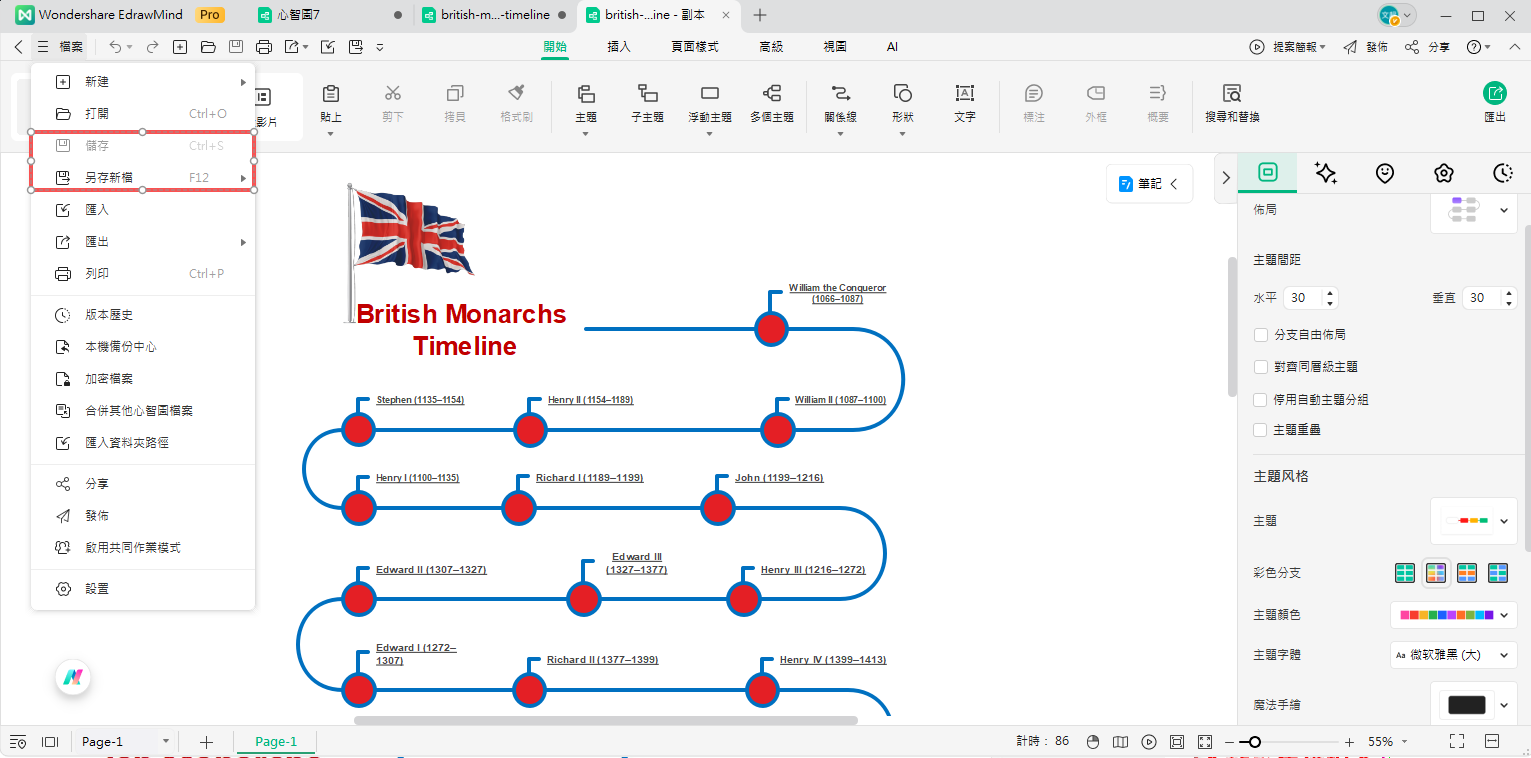1531x758 pixels.
Task: Enable 分支自由佈局 checkbox
Action: (1261, 335)
